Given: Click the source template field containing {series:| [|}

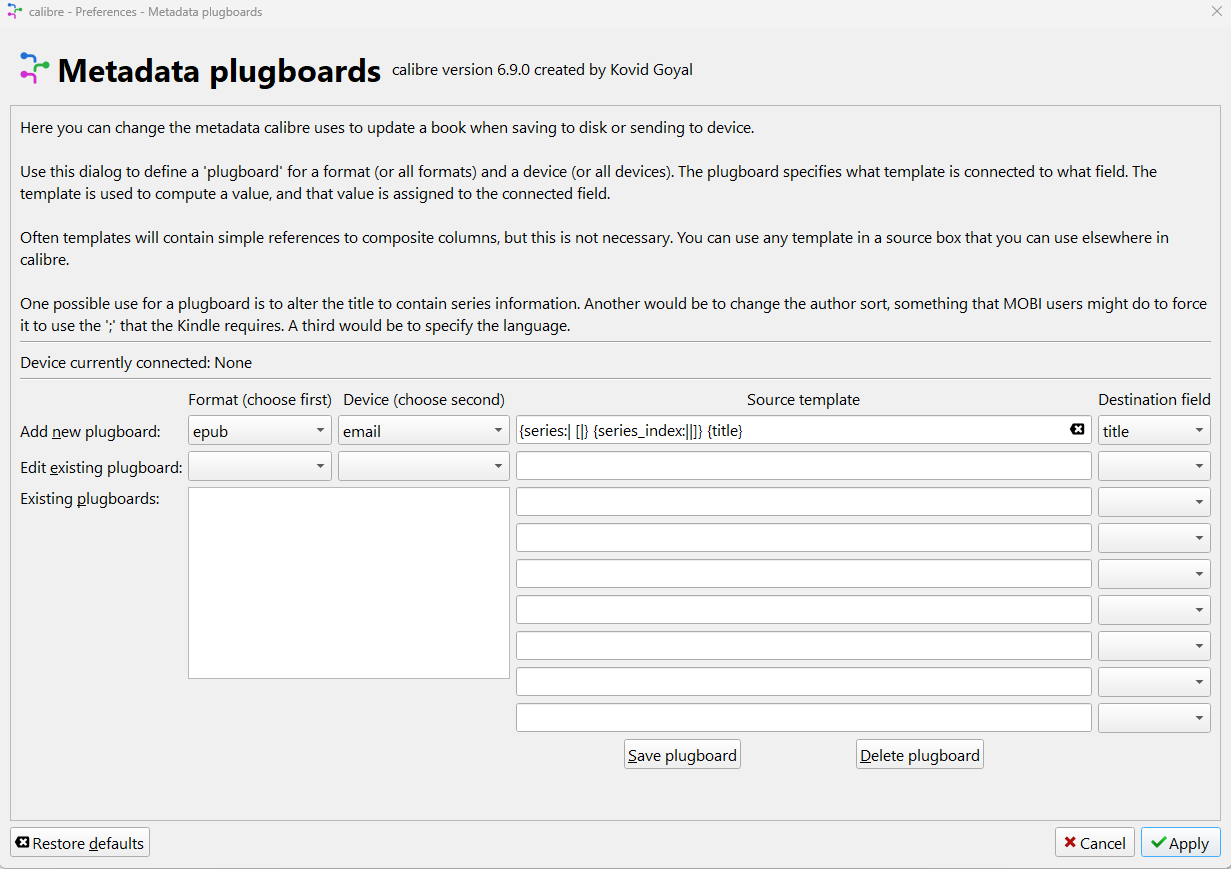Looking at the screenshot, I should pos(790,431).
